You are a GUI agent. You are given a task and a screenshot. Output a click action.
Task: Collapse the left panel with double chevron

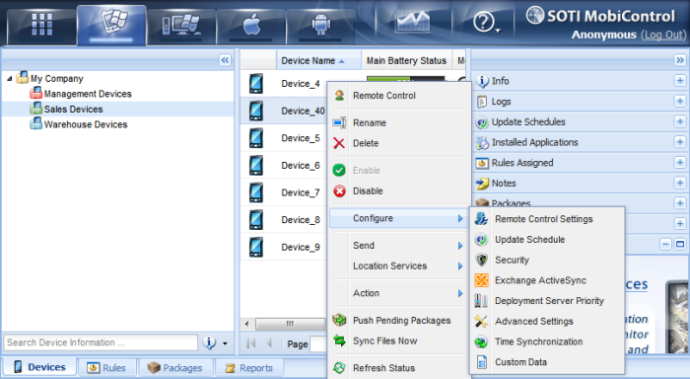coord(225,60)
